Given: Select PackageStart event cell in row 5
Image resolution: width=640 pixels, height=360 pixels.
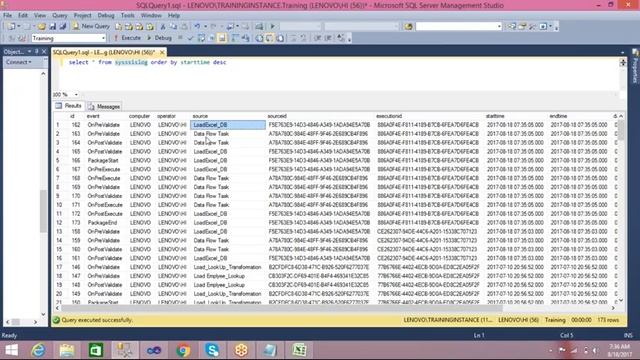Looking at the screenshot, I should (x=103, y=160).
